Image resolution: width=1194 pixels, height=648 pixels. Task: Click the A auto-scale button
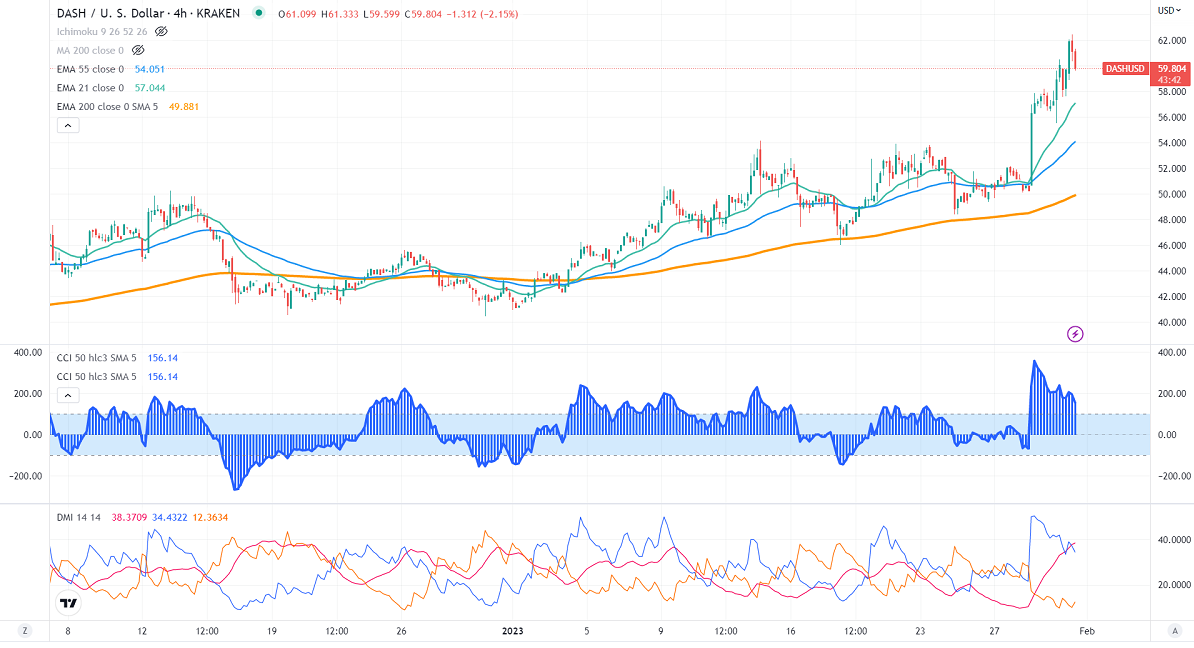[x=1176, y=631]
